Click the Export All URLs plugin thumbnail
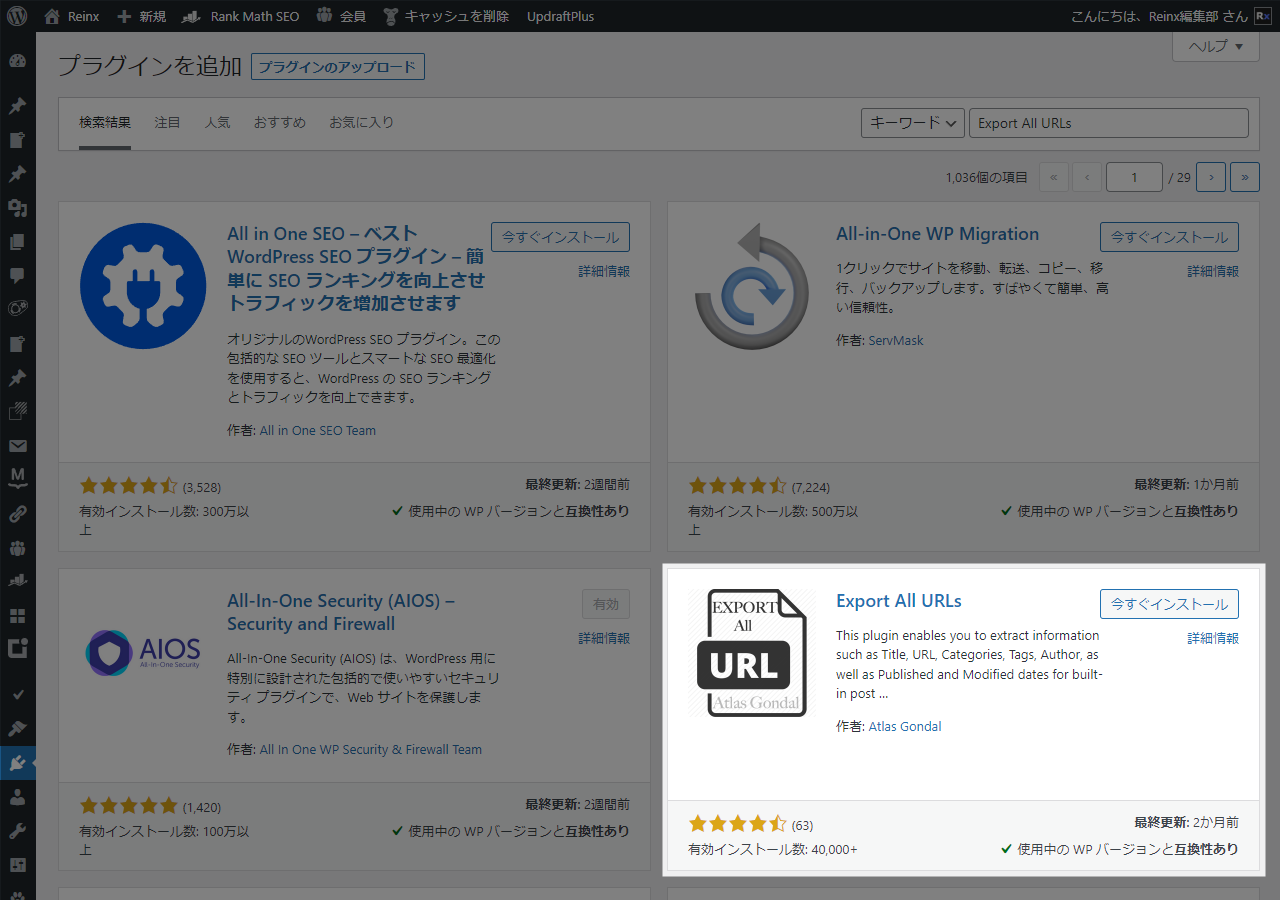The height and width of the screenshot is (900, 1280). click(752, 652)
